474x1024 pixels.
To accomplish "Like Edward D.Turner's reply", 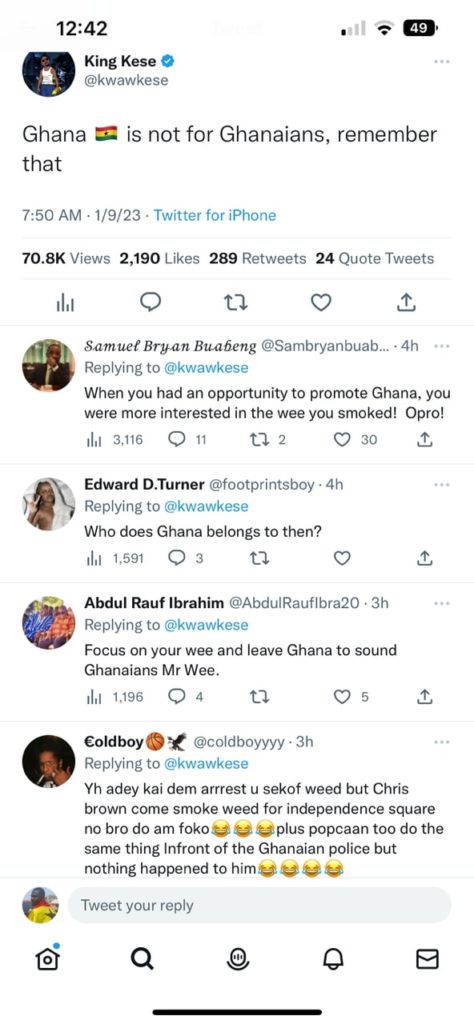I will [342, 558].
